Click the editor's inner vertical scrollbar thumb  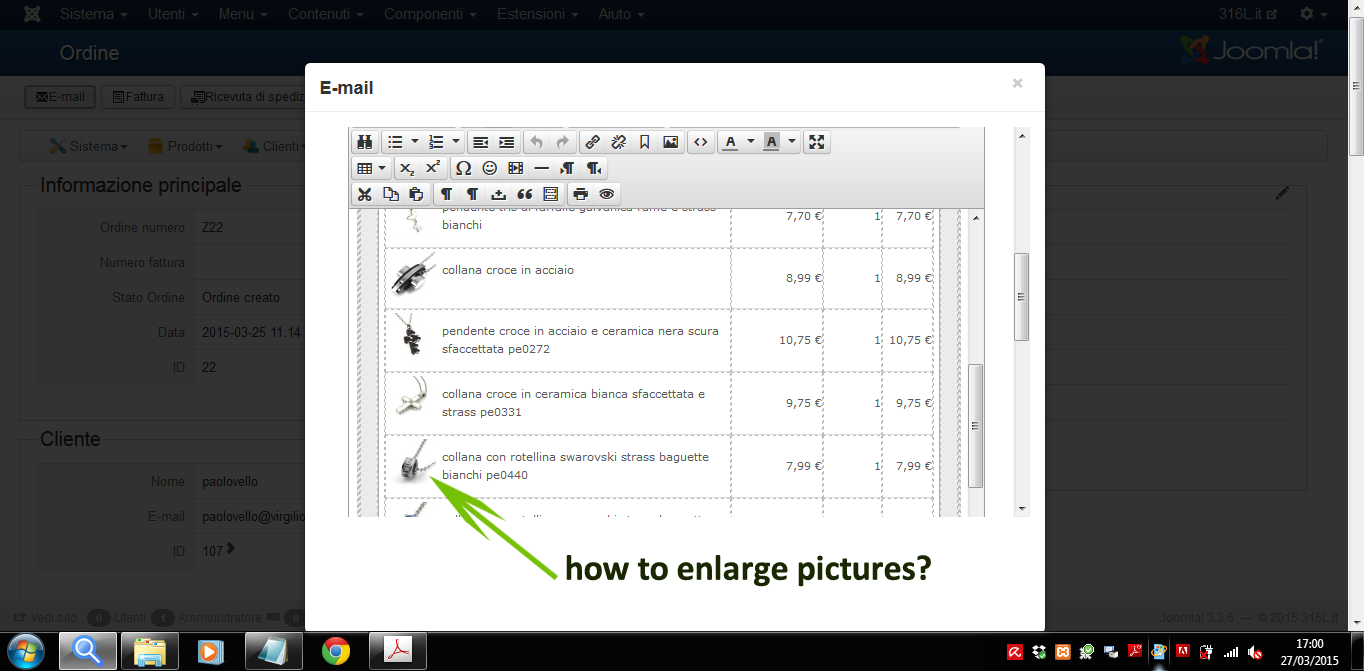[976, 425]
